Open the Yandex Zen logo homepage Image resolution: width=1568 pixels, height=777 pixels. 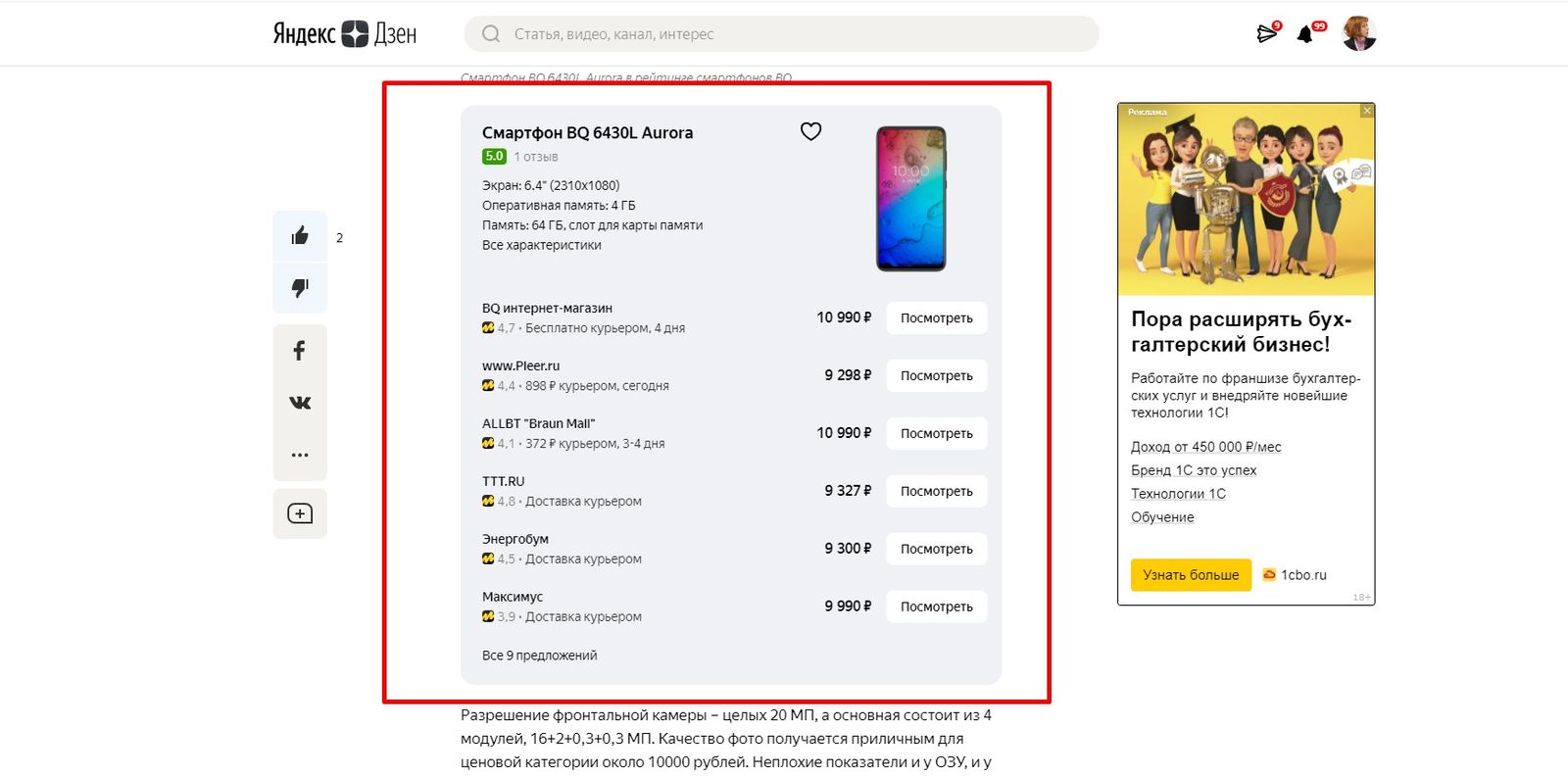click(x=344, y=34)
